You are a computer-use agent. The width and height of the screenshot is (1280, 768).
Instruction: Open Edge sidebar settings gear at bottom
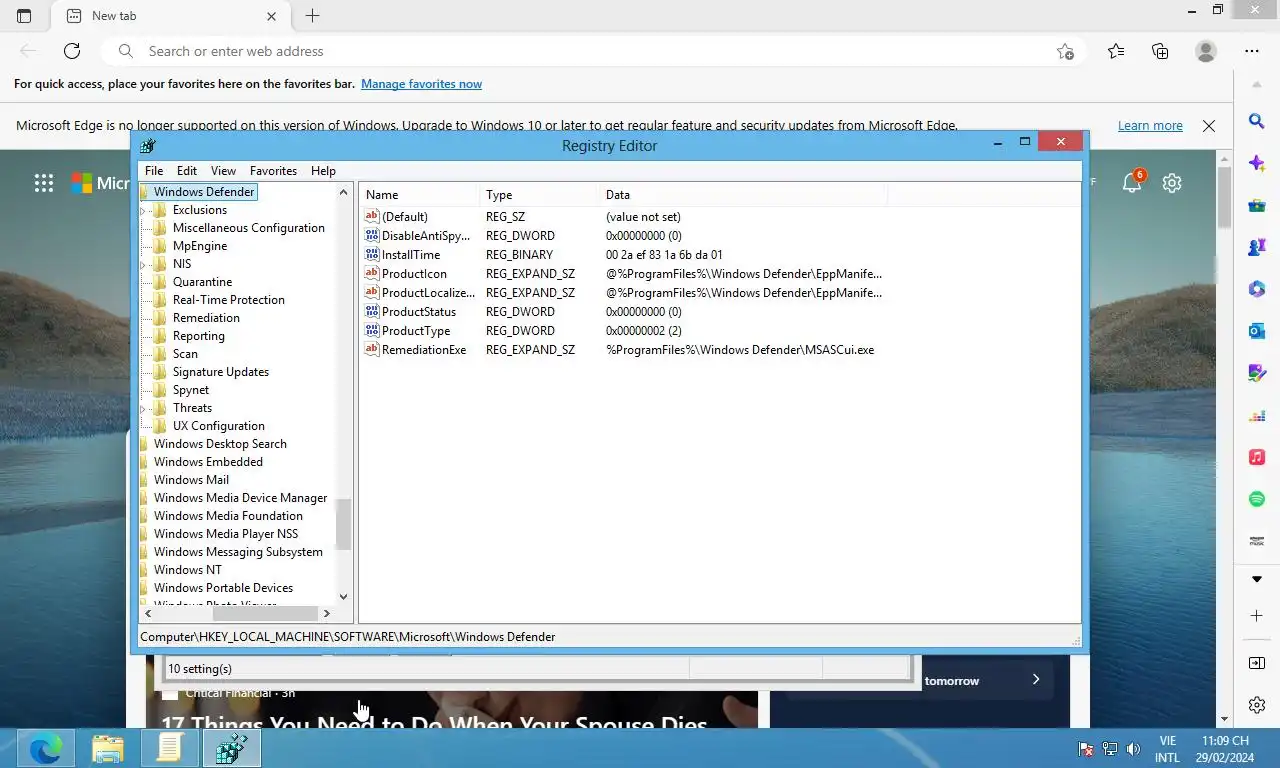point(1257,705)
